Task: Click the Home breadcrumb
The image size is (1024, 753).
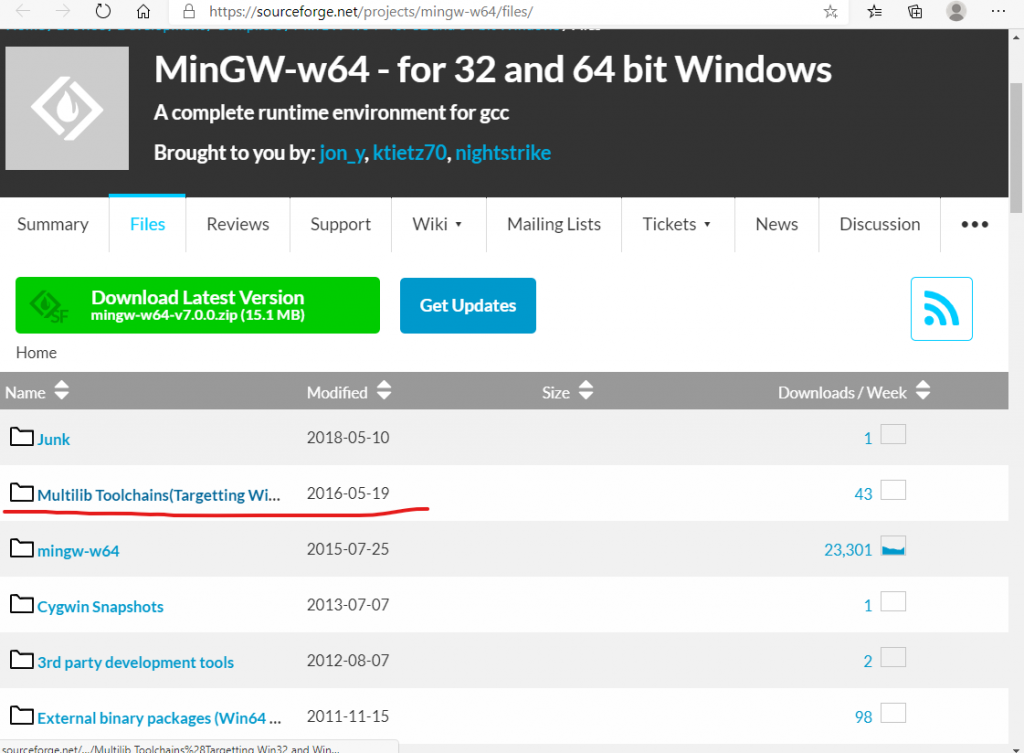Action: pos(36,353)
